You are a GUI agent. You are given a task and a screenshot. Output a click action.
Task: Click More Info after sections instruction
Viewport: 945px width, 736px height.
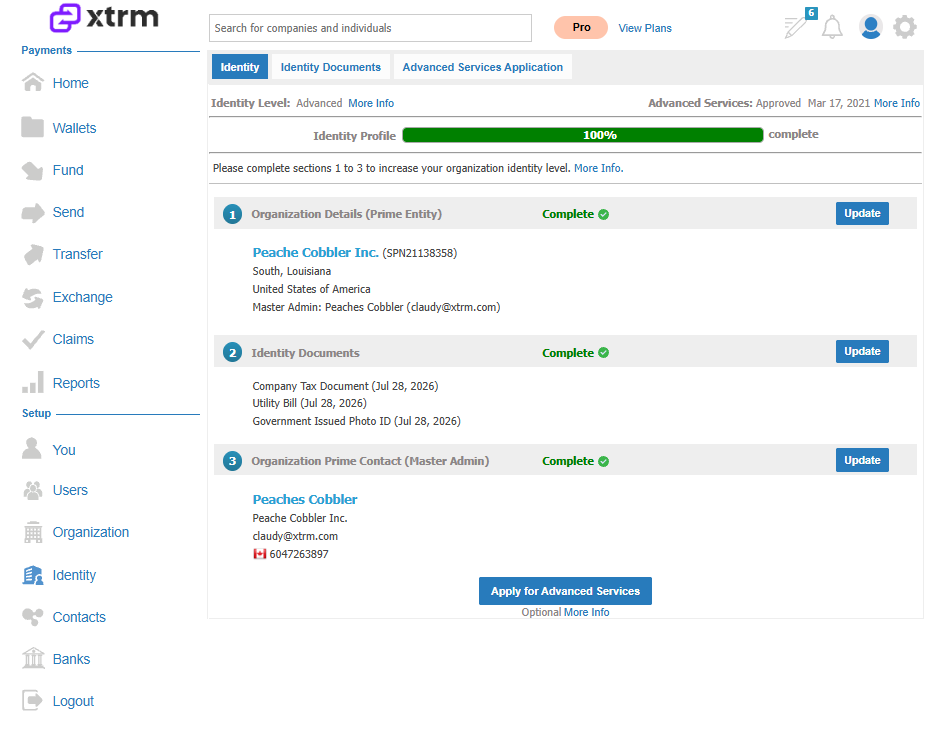(x=598, y=168)
